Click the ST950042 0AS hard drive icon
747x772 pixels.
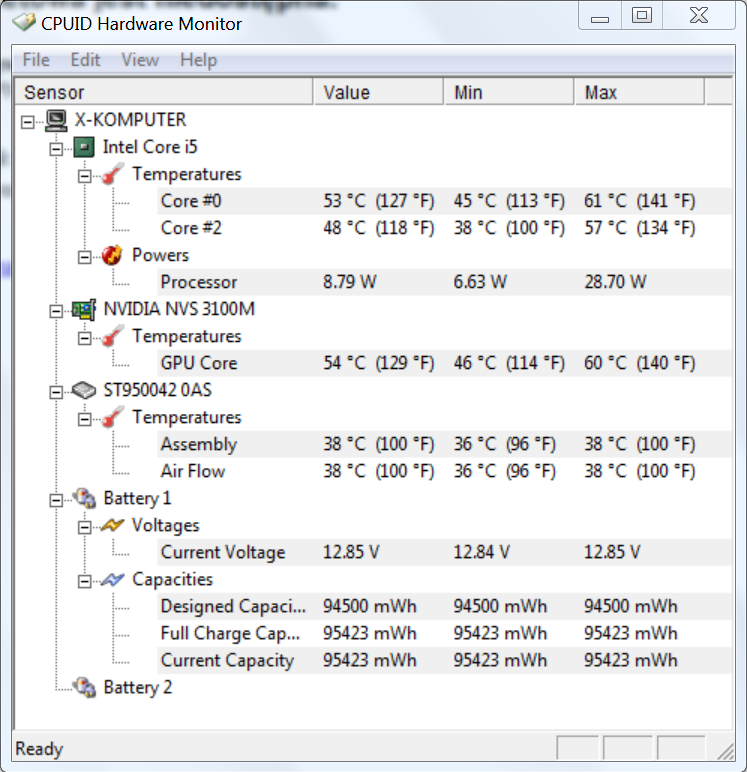click(x=84, y=390)
